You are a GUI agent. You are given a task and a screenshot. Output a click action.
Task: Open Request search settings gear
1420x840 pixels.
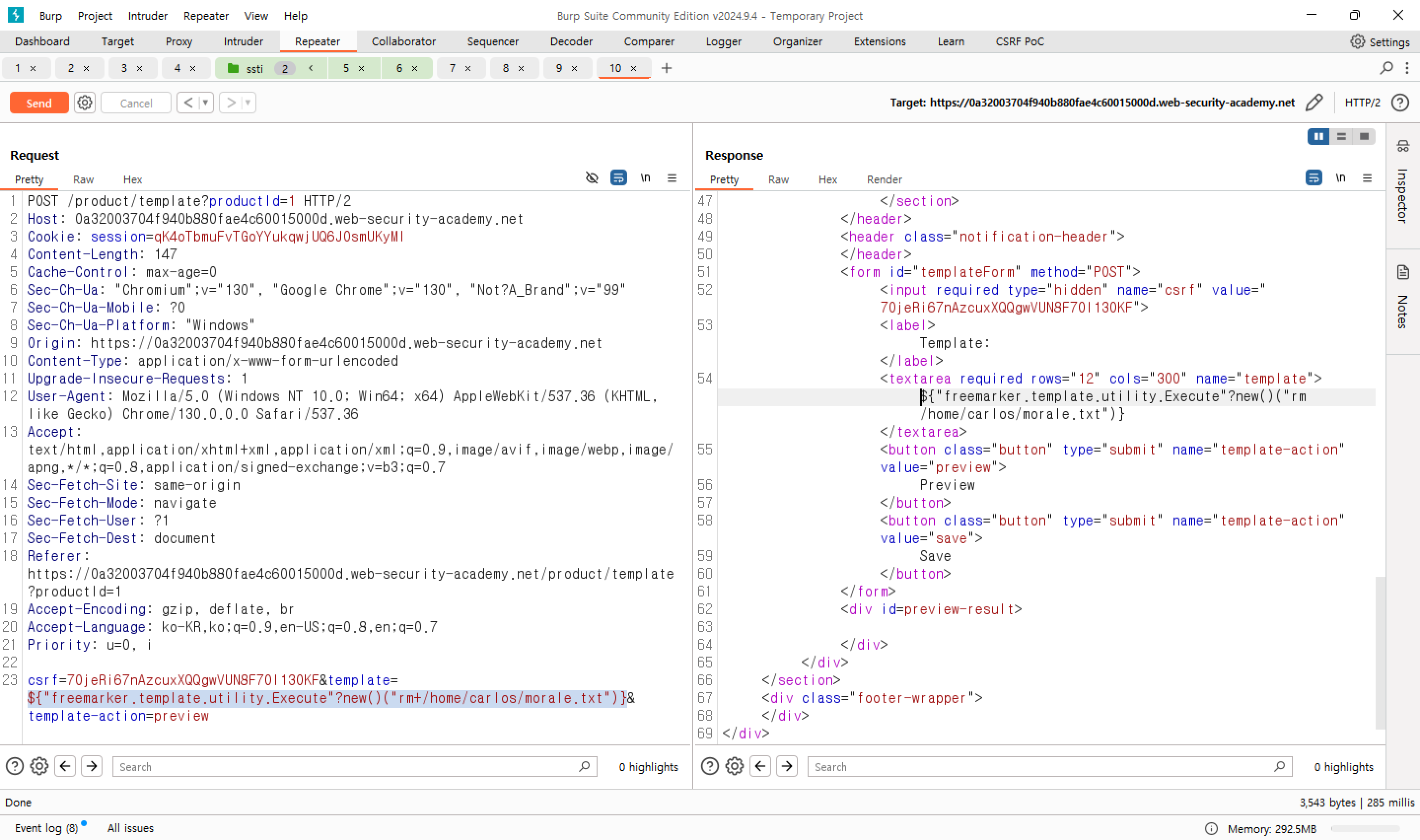click(39, 766)
